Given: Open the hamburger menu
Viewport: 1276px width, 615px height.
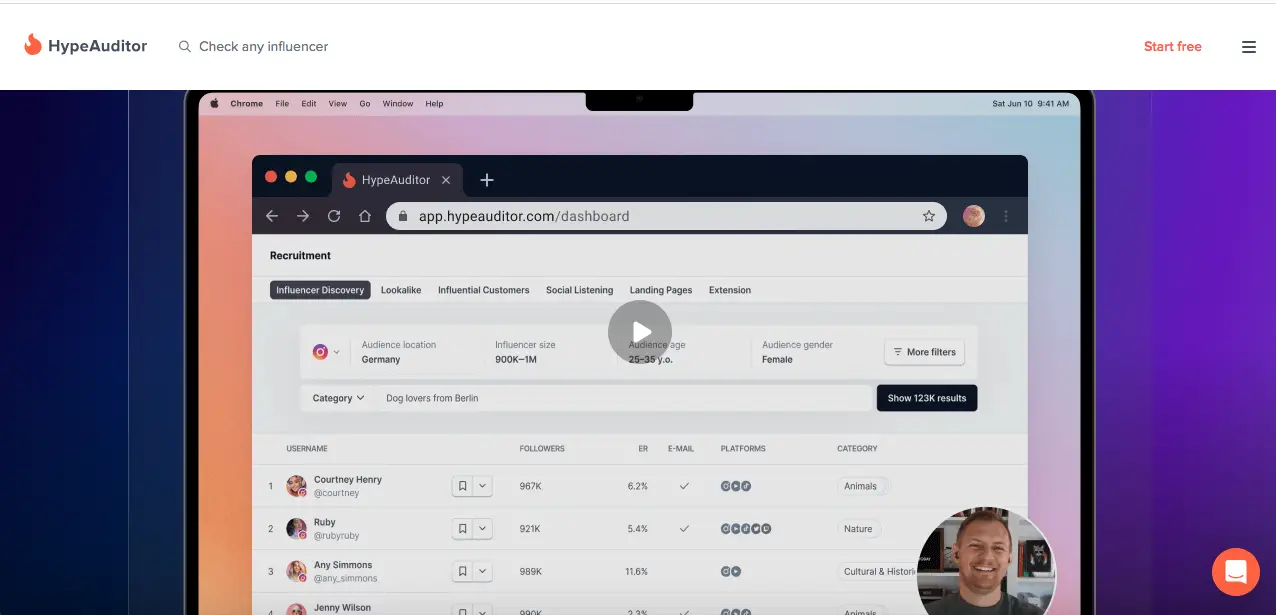Looking at the screenshot, I should [1249, 46].
